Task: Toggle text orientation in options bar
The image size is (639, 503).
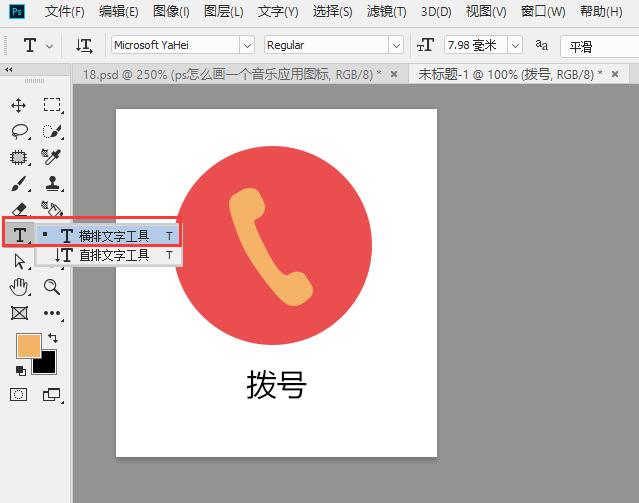Action: coord(84,45)
